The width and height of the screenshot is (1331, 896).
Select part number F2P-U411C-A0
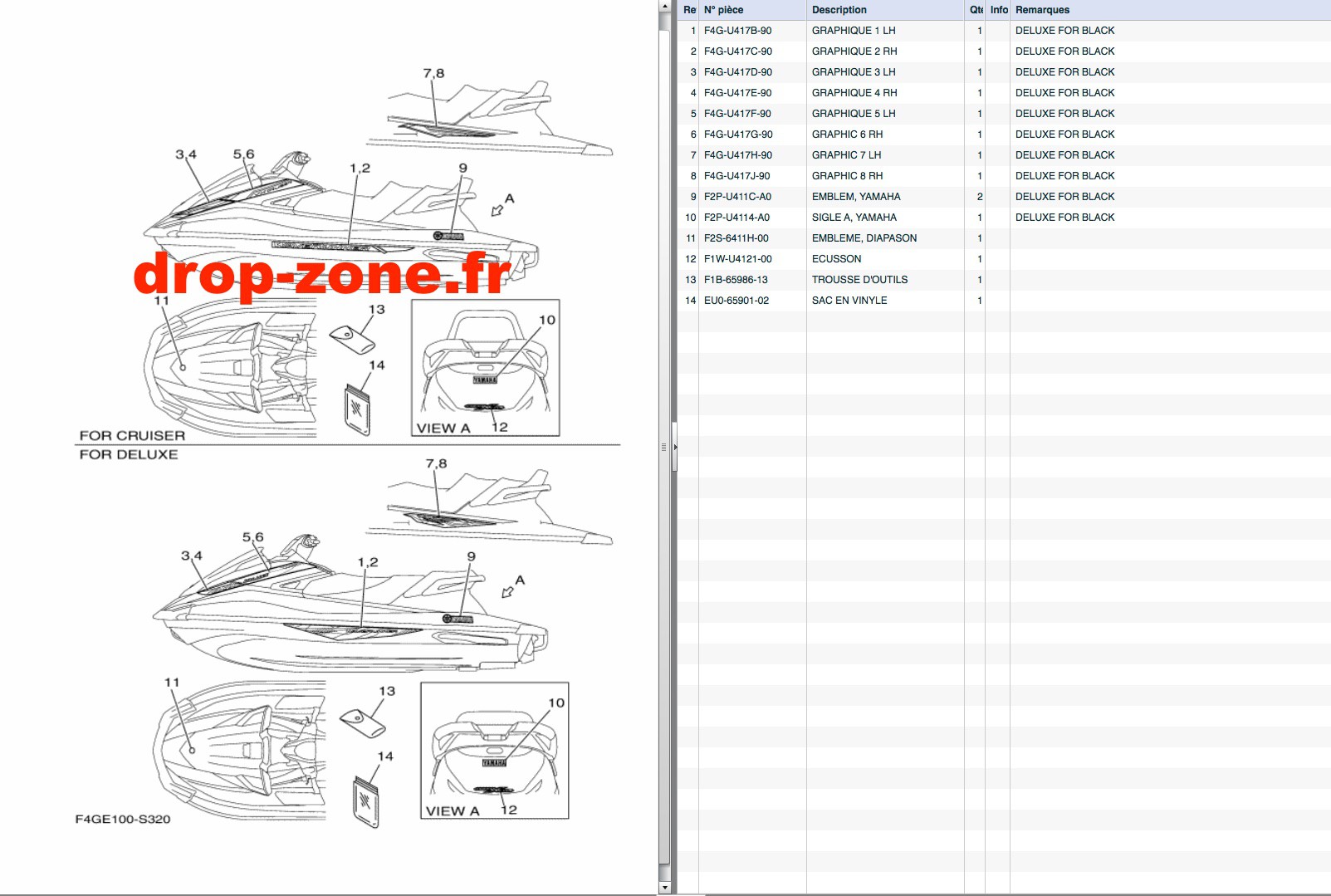click(x=737, y=197)
